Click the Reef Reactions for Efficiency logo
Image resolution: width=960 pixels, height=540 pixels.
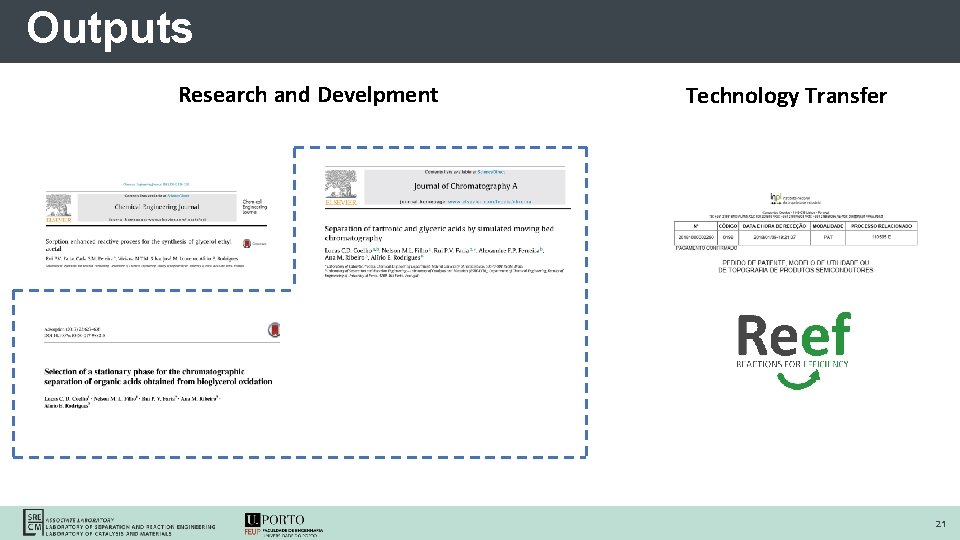(793, 350)
